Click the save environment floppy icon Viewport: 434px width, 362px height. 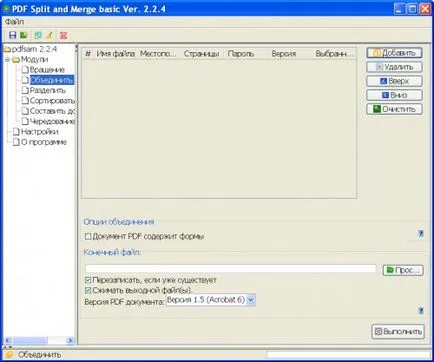tap(12, 35)
